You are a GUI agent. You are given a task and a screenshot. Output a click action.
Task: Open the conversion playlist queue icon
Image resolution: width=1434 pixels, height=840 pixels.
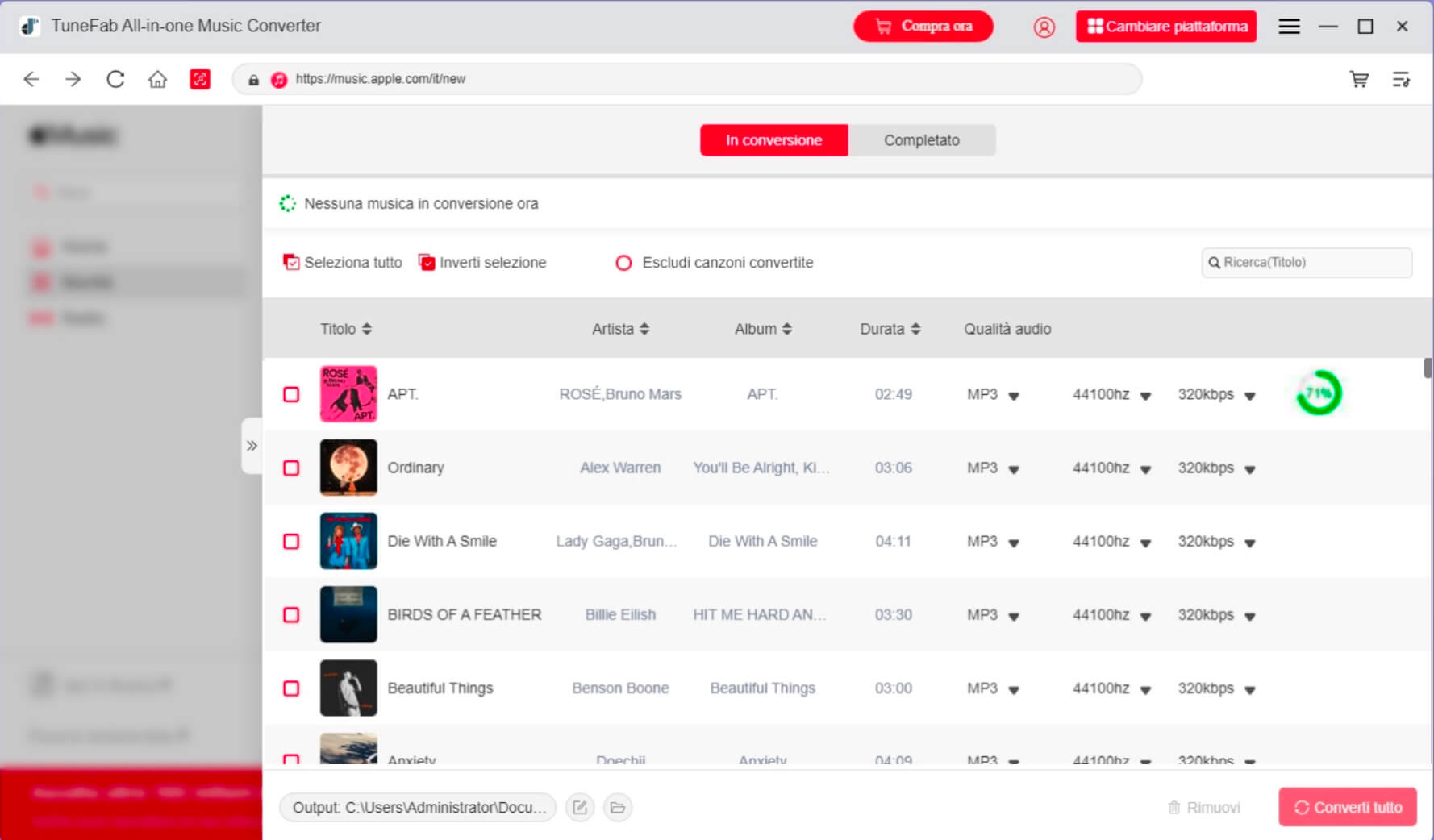click(x=1401, y=79)
